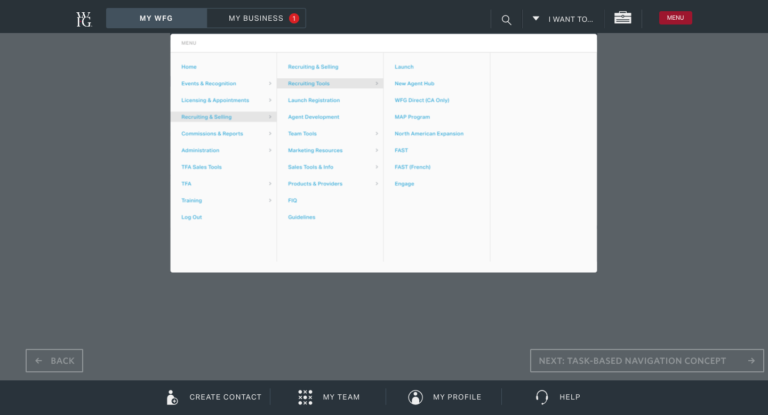Viewport: 768px width, 415px height.
Task: Open the Launch link
Action: pyautogui.click(x=404, y=67)
